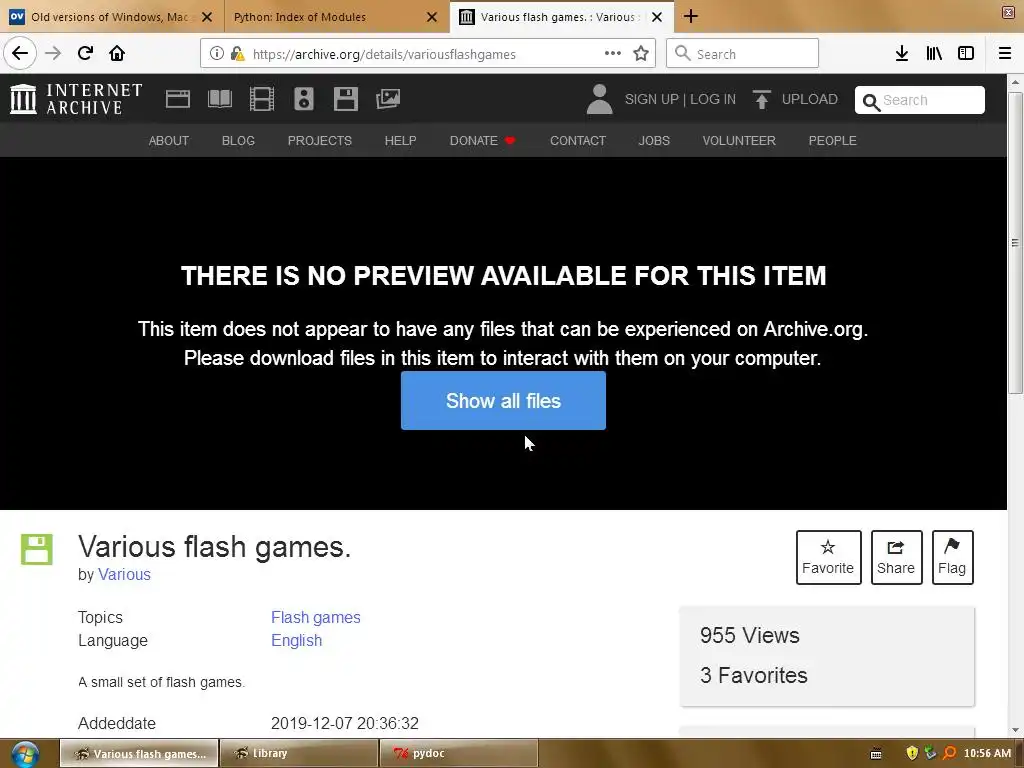The image size is (1024, 768).
Task: Click the UPLOAD link
Action: 810,99
